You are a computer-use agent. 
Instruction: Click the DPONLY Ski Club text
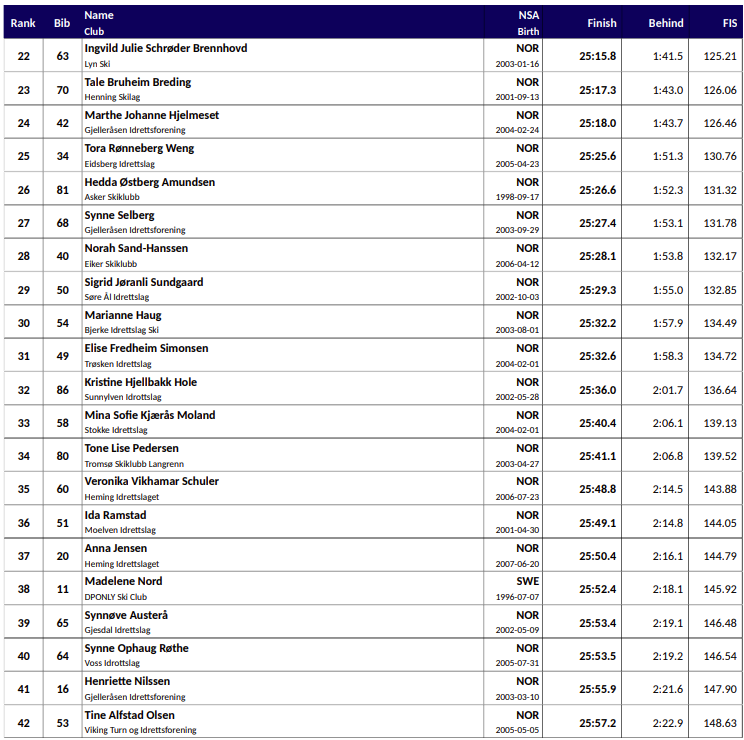[116, 597]
